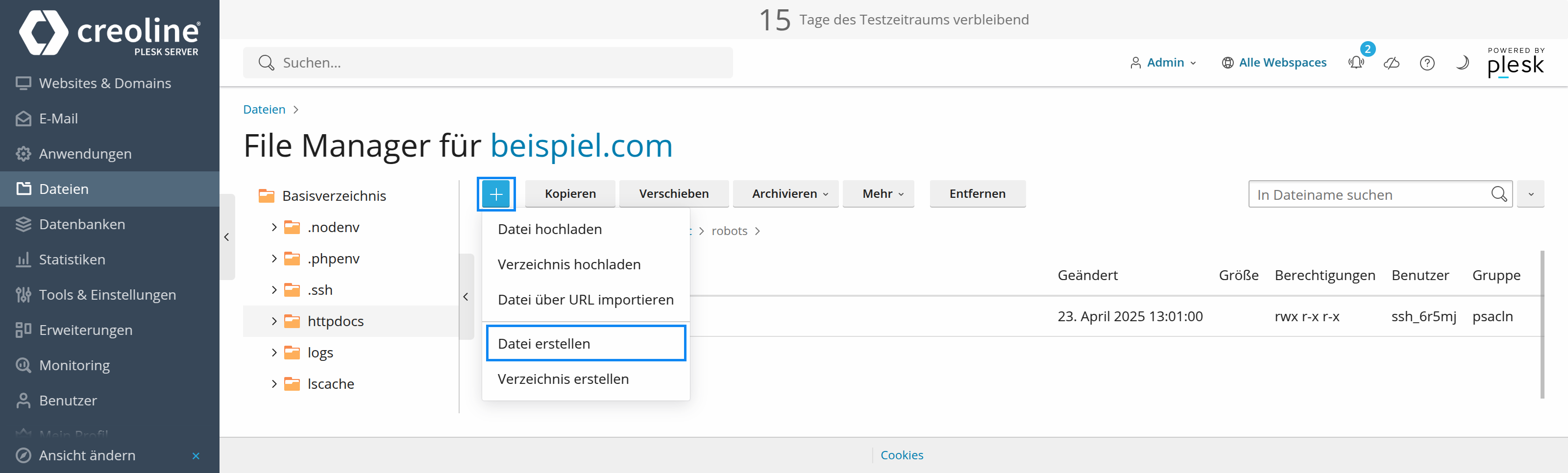Click the httpdocs folder icon
1568x473 pixels.
(x=292, y=321)
